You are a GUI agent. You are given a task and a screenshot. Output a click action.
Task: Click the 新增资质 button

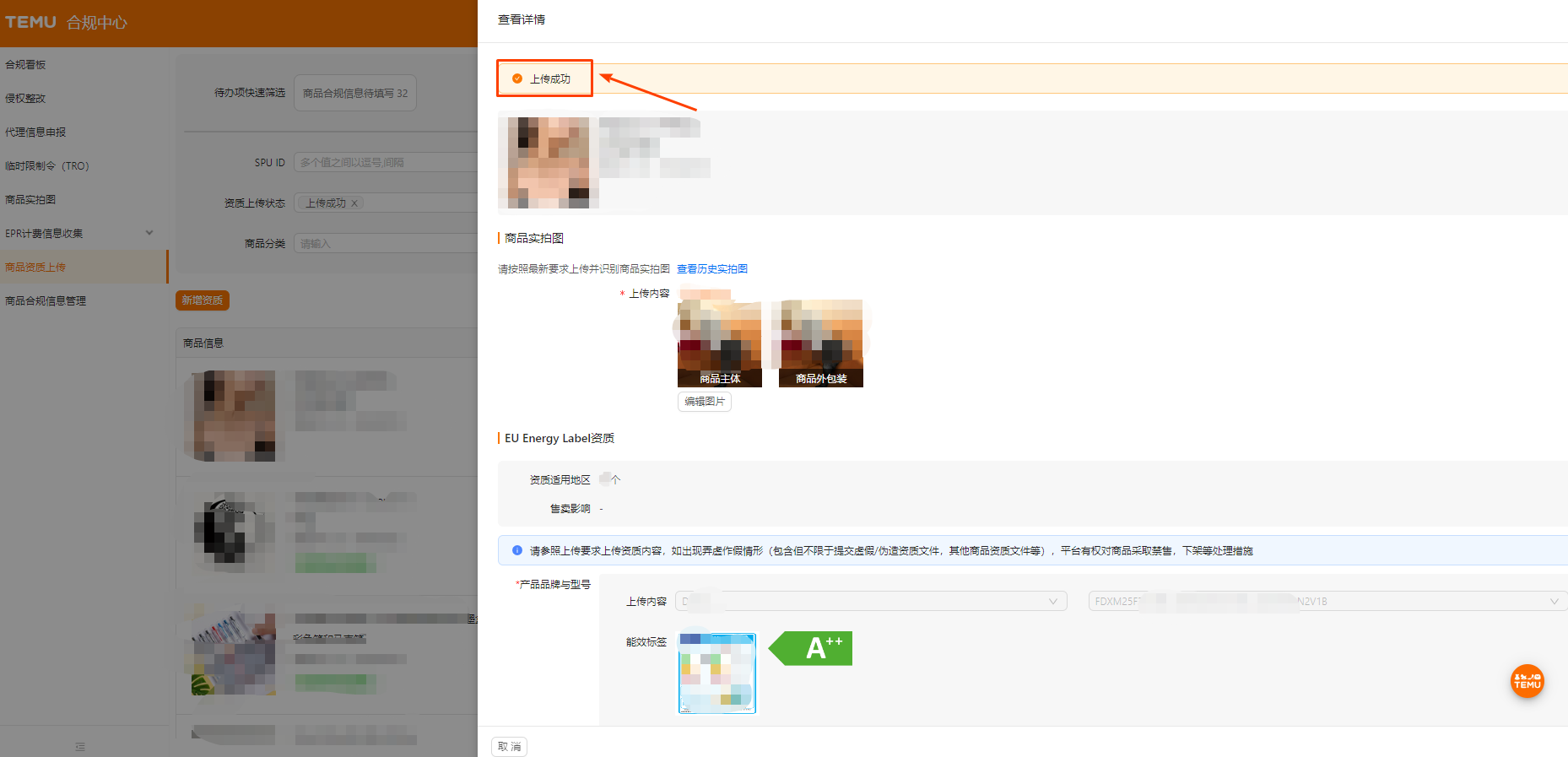[x=203, y=300]
